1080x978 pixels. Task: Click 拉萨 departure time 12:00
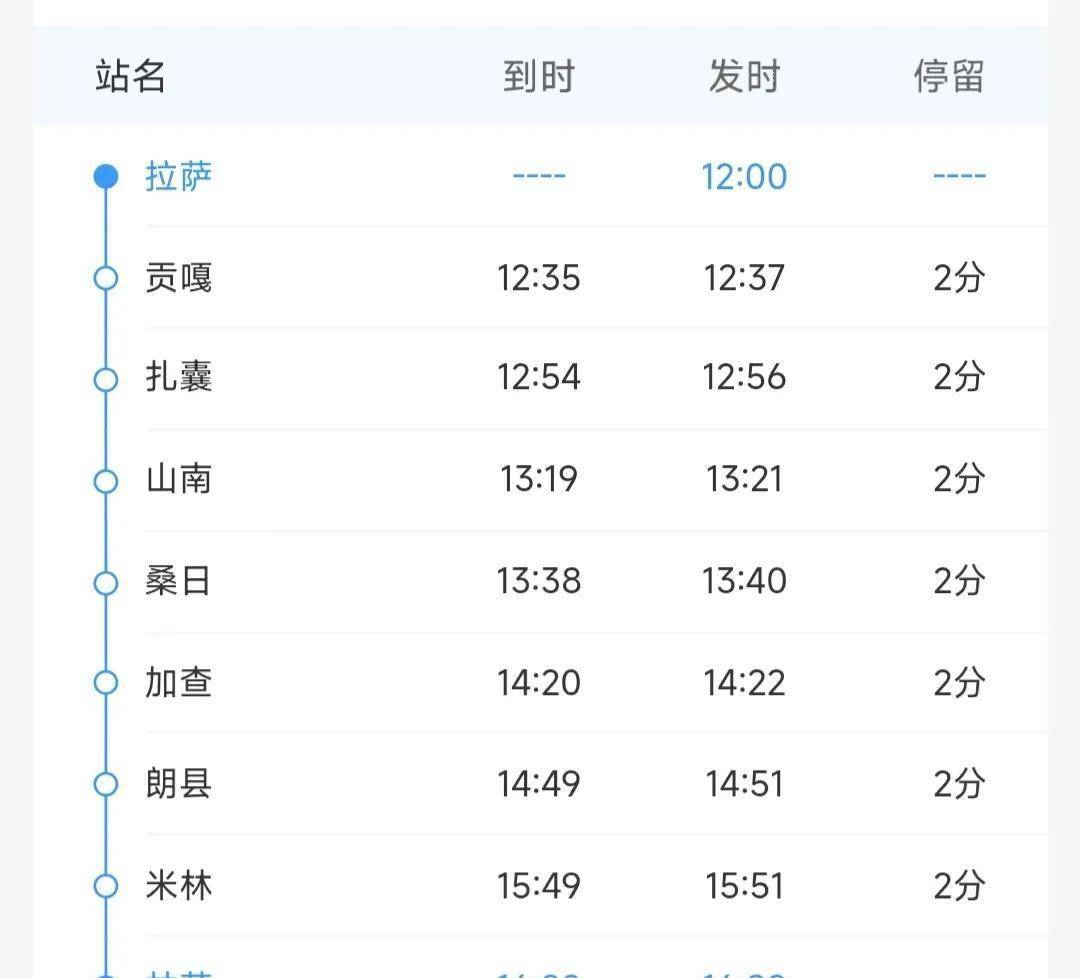pyautogui.click(x=744, y=177)
